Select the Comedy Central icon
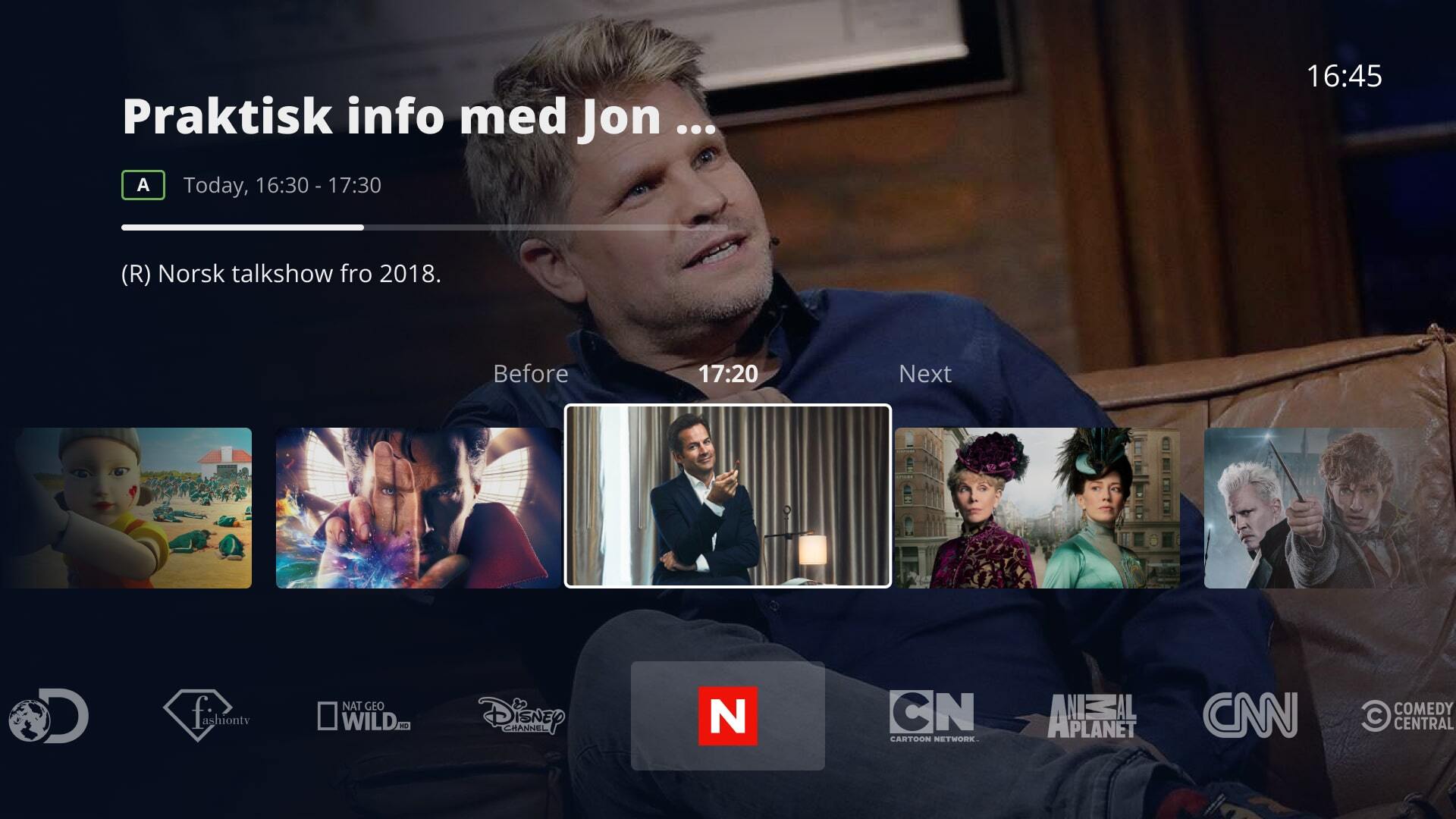Screen dimensions: 1456x819 coord(1410,714)
